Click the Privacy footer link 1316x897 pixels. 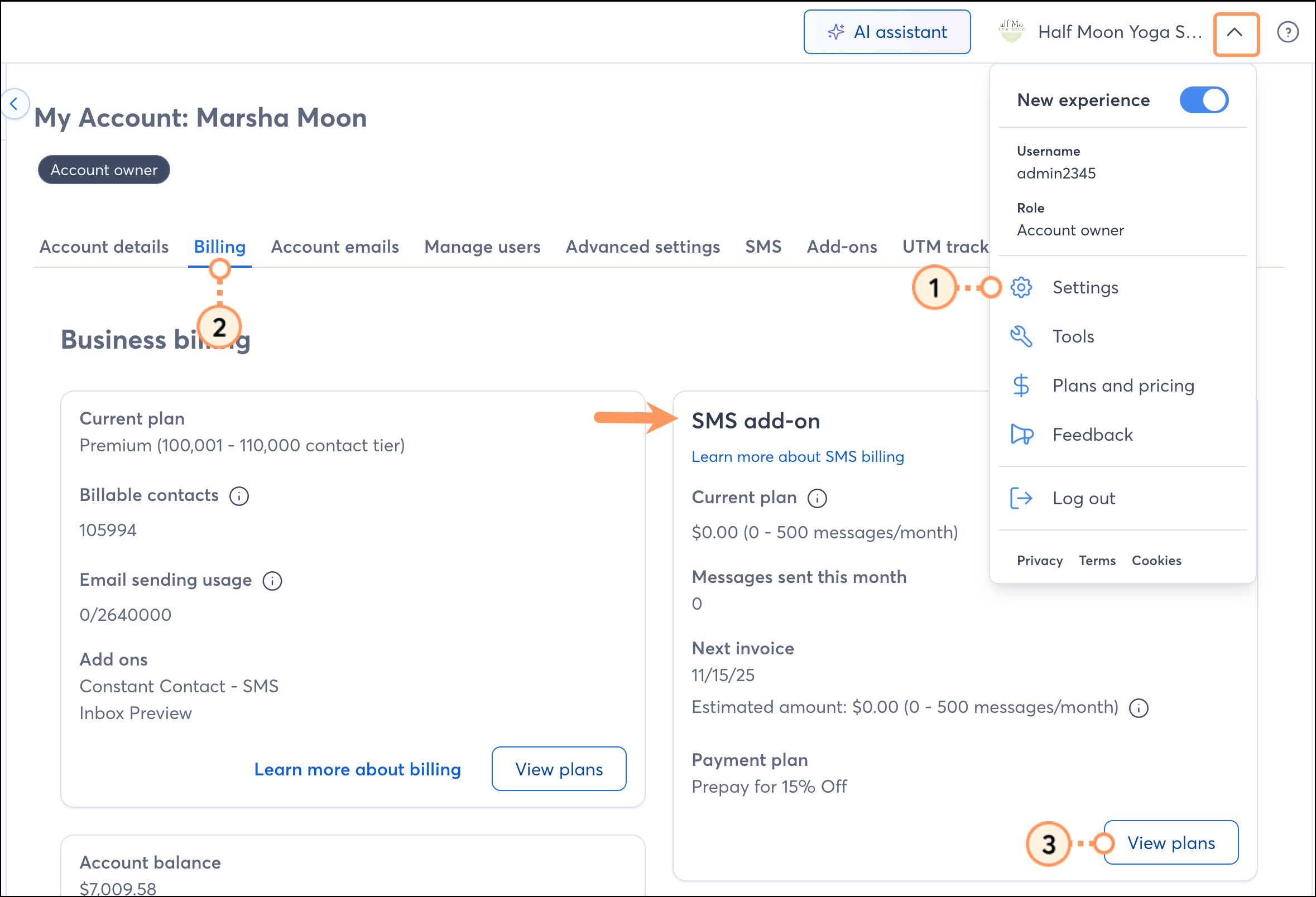[x=1039, y=560]
